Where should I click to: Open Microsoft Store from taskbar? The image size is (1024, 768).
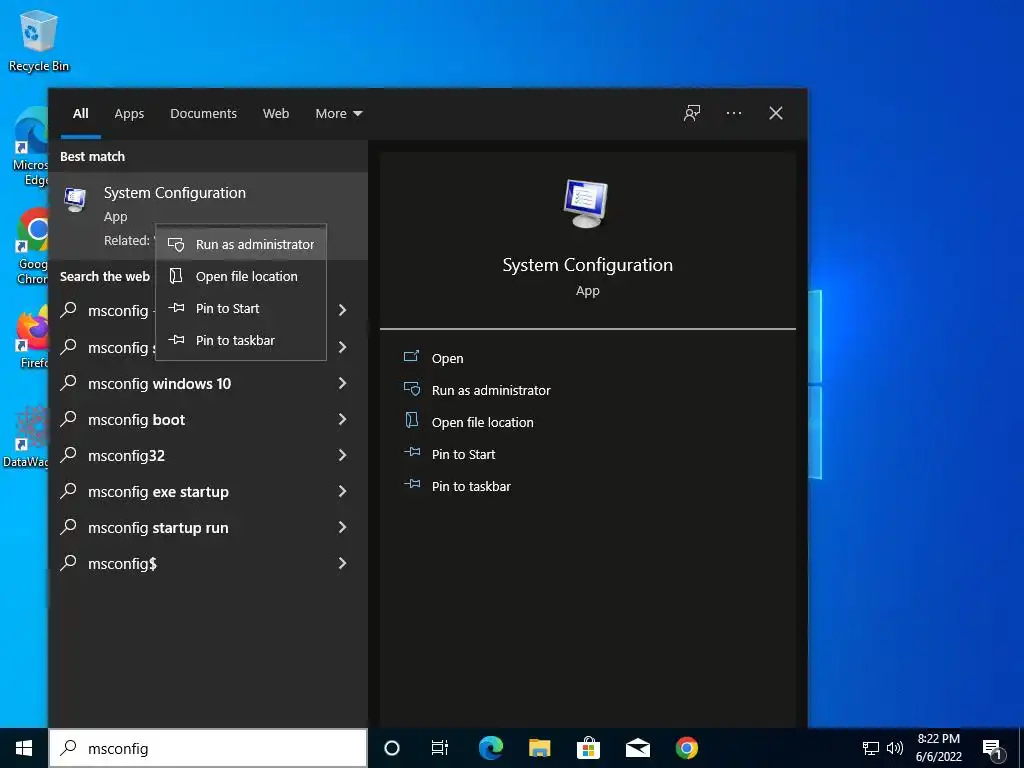588,748
